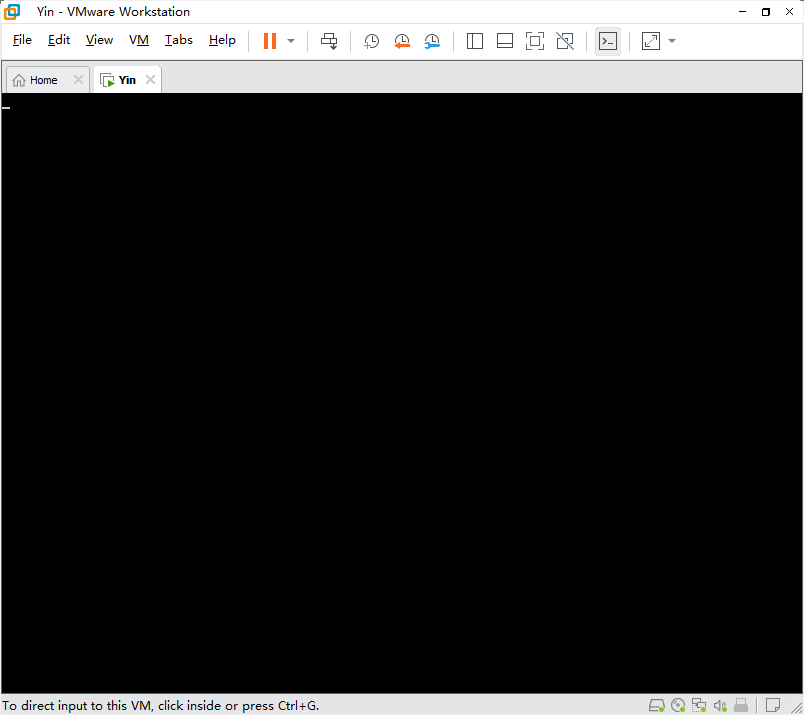The width and height of the screenshot is (804, 715).
Task: Click the sound card status icon
Action: pos(720,705)
